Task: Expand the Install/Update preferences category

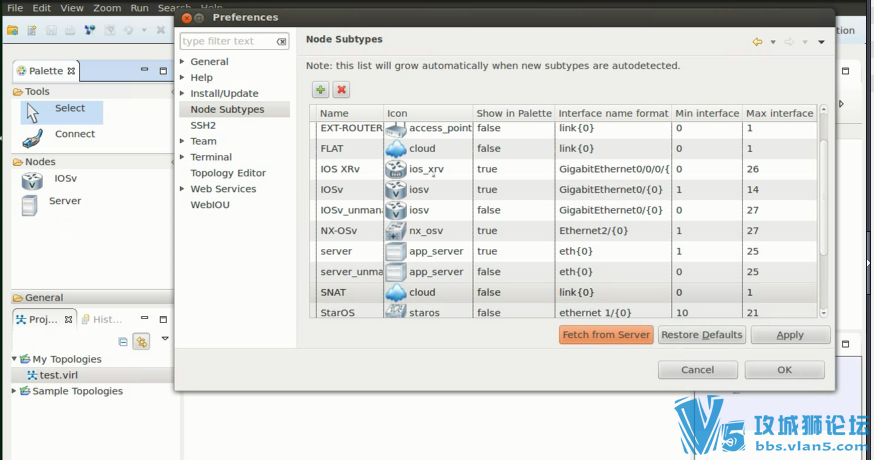Action: [x=182, y=93]
